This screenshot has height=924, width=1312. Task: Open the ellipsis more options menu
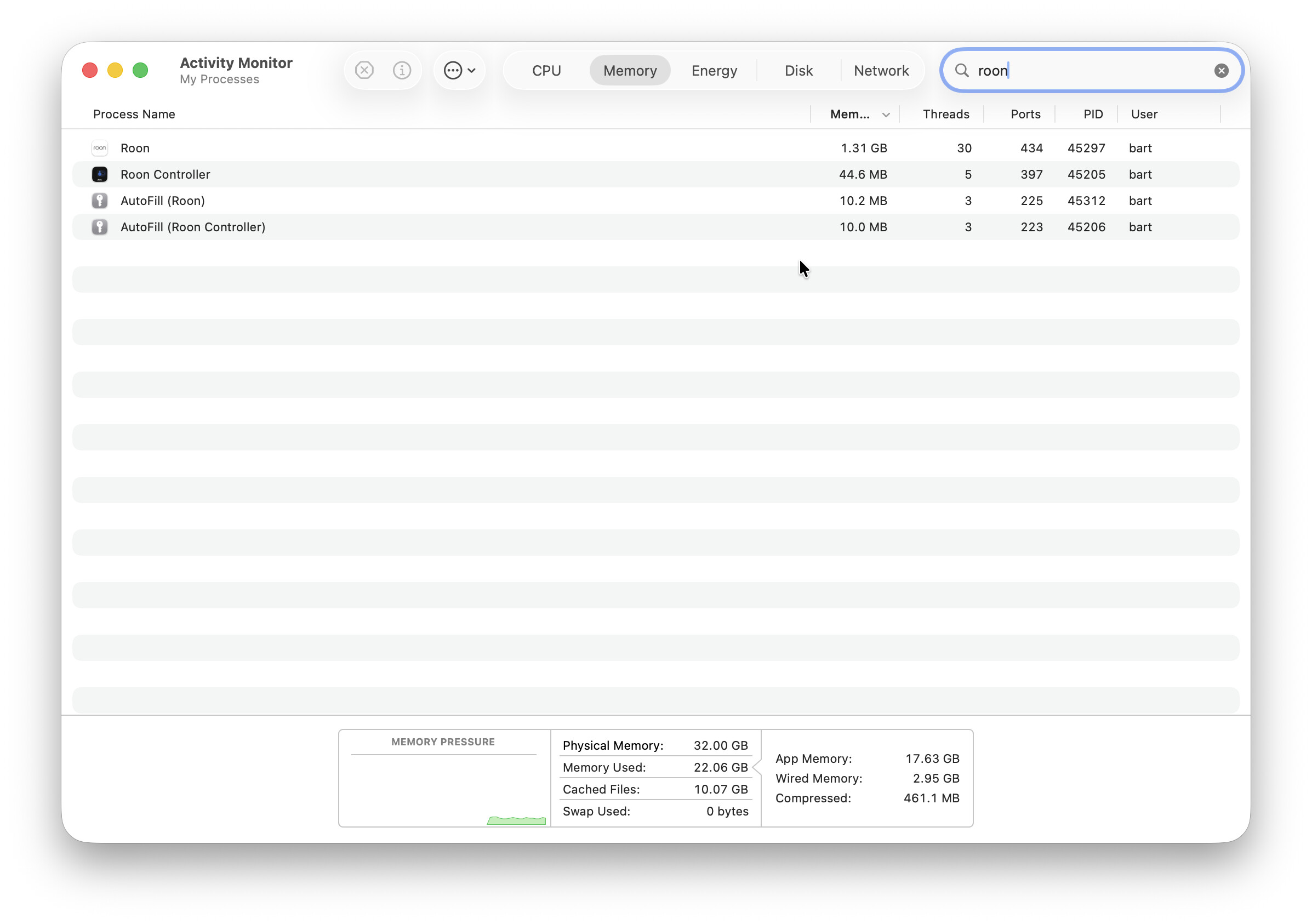(459, 70)
